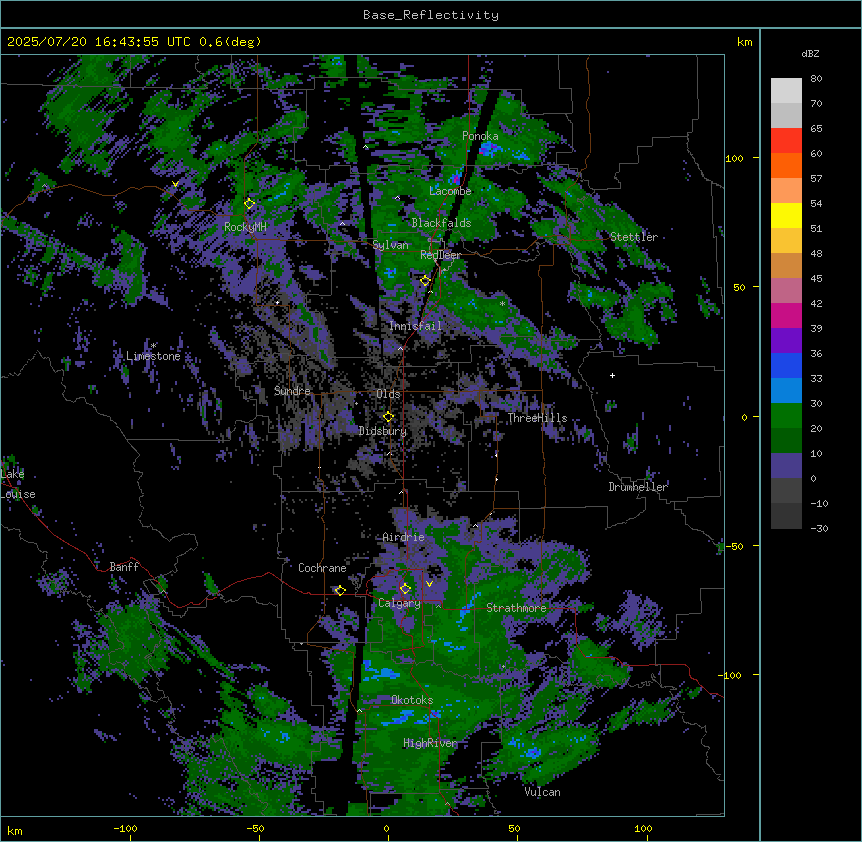The width and height of the screenshot is (862, 842).
Task: Click the Calgary city label
Action: [x=399, y=603]
